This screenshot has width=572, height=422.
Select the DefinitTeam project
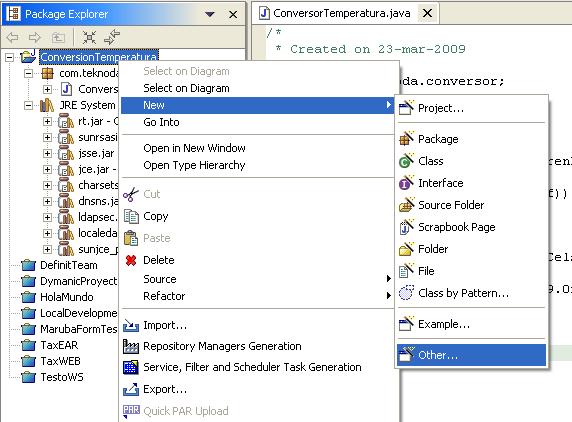[x=69, y=265]
